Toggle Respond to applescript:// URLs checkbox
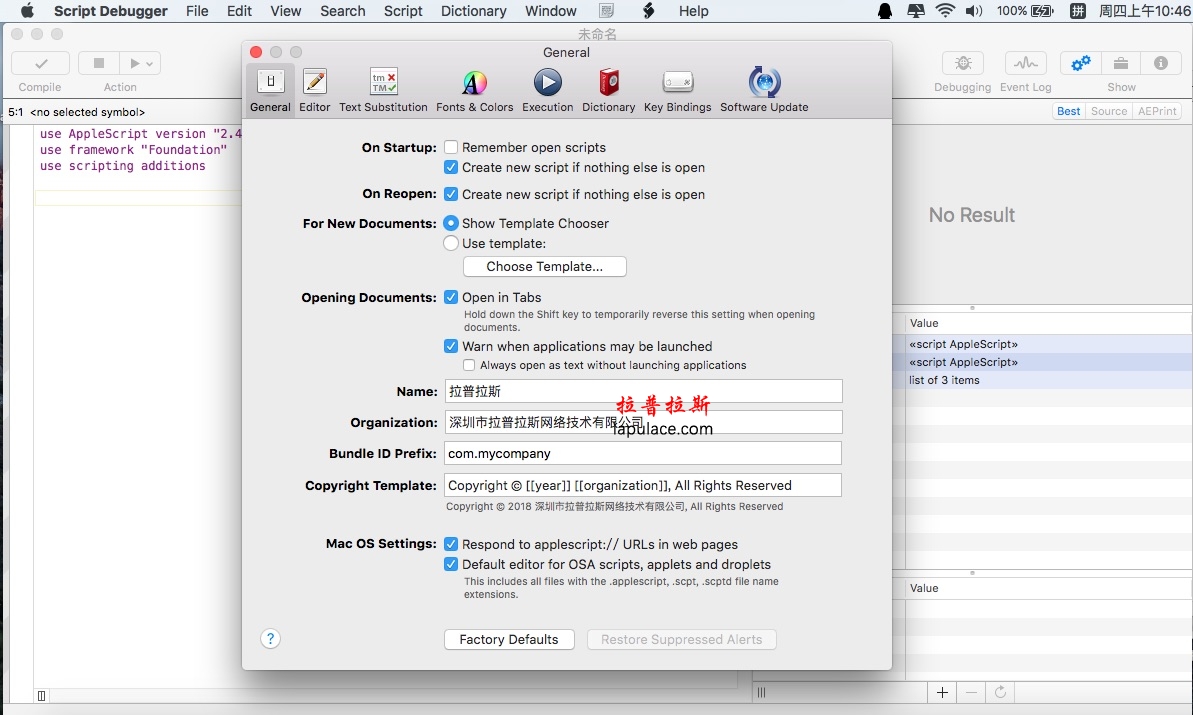 tap(451, 544)
